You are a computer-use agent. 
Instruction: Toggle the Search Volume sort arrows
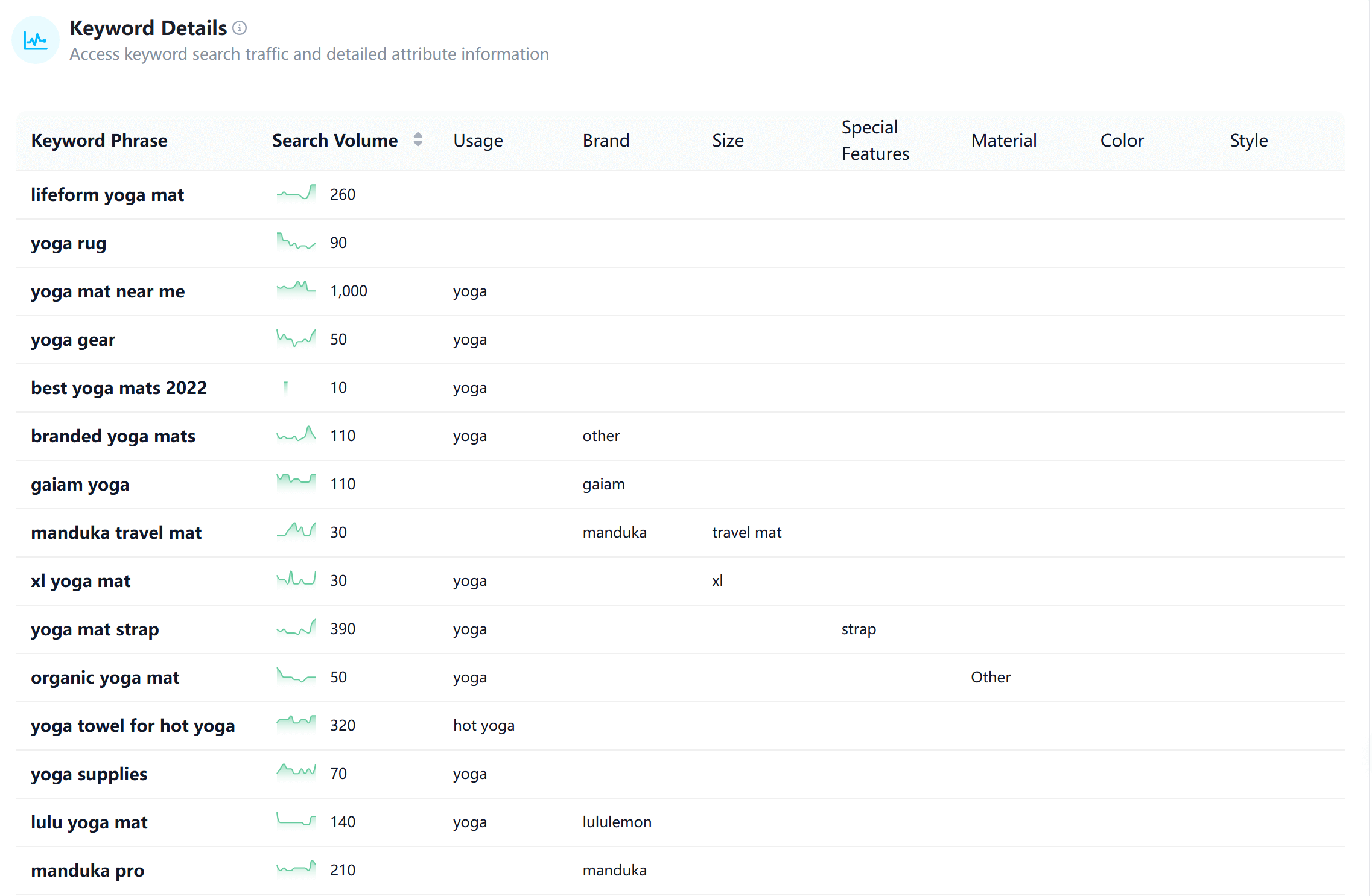click(418, 140)
